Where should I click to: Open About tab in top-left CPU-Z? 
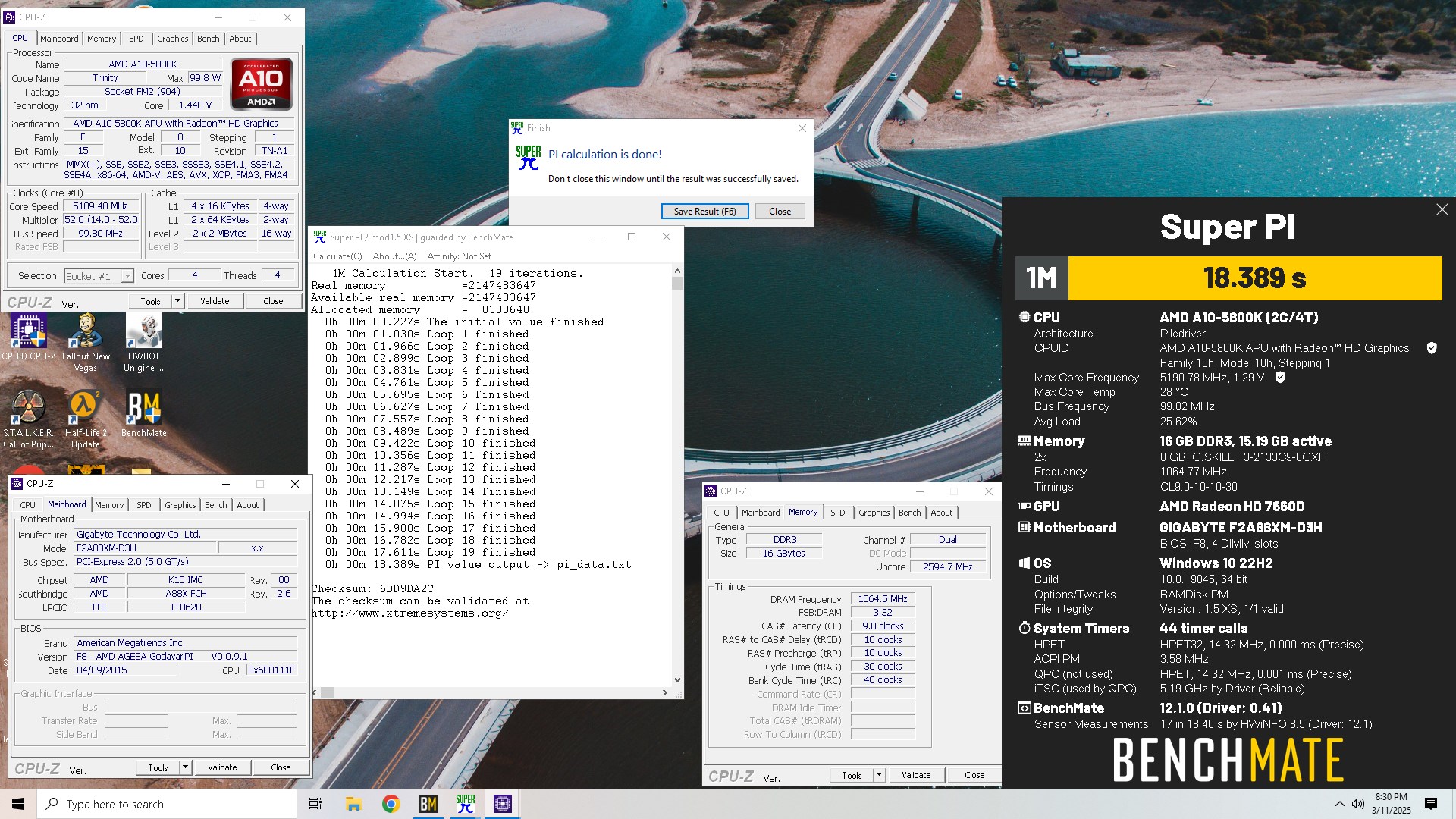(240, 39)
